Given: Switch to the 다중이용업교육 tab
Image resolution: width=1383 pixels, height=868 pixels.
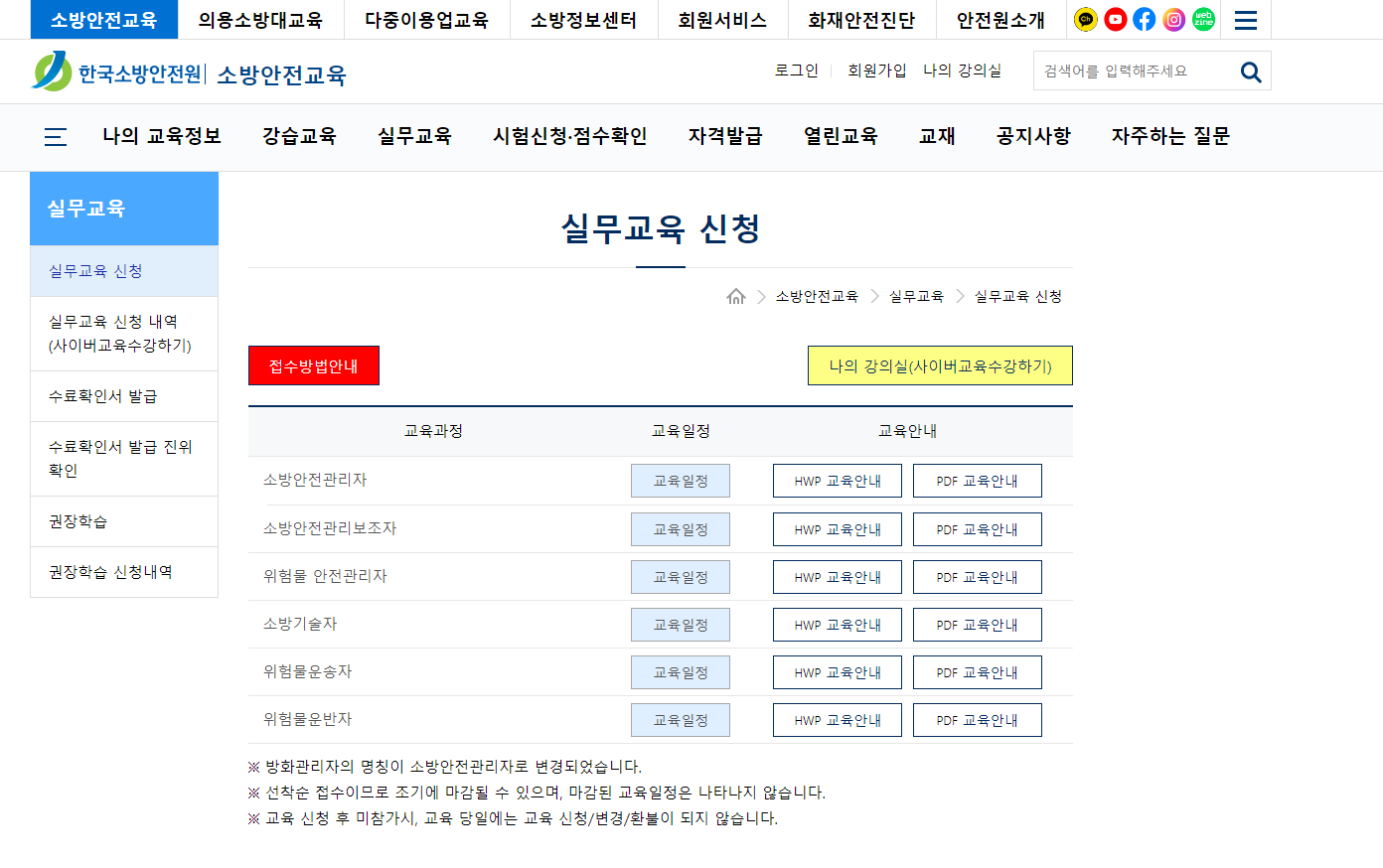Looking at the screenshot, I should pos(425,18).
